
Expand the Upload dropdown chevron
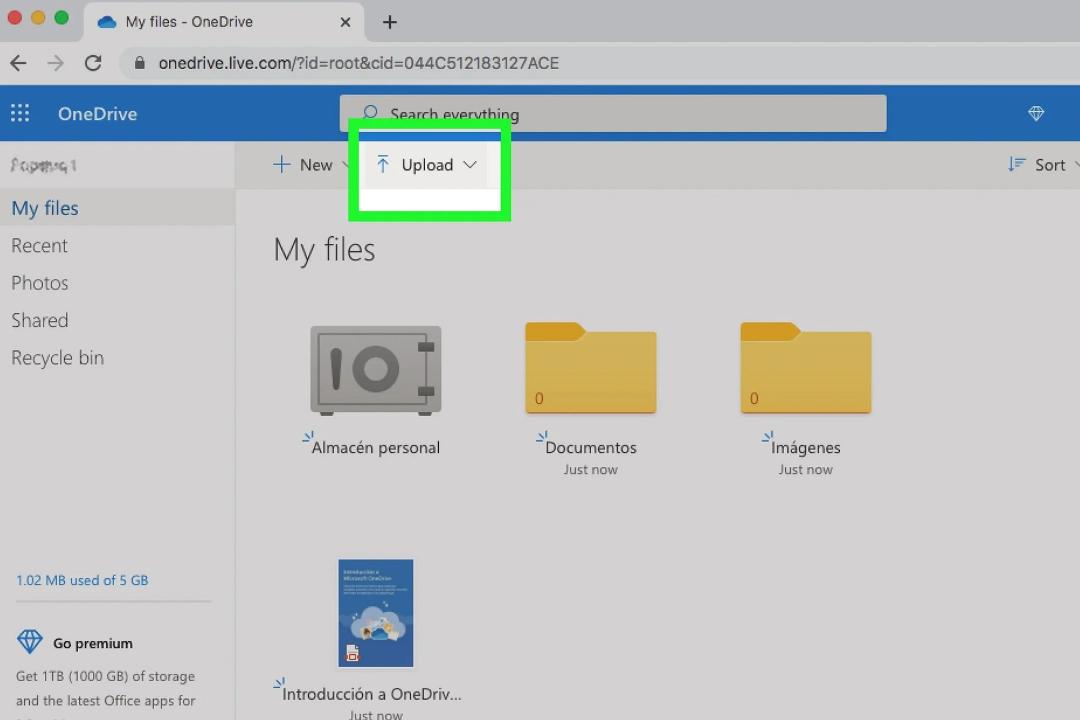tap(470, 165)
